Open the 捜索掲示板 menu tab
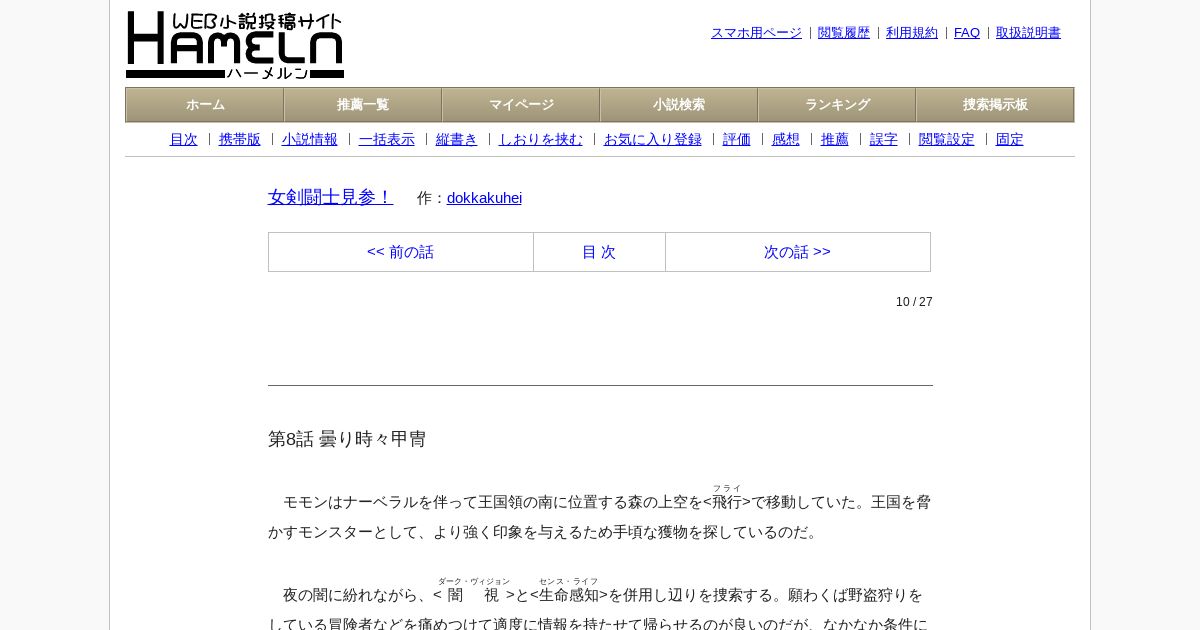 pyautogui.click(x=995, y=105)
